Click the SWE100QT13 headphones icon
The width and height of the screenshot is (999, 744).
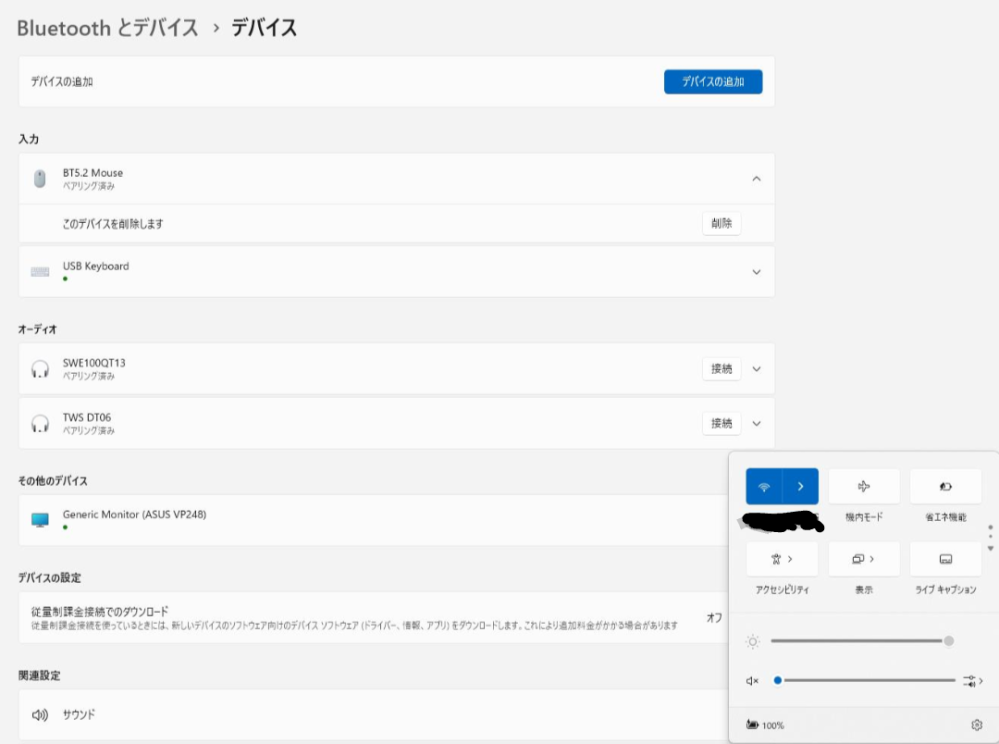(40, 369)
